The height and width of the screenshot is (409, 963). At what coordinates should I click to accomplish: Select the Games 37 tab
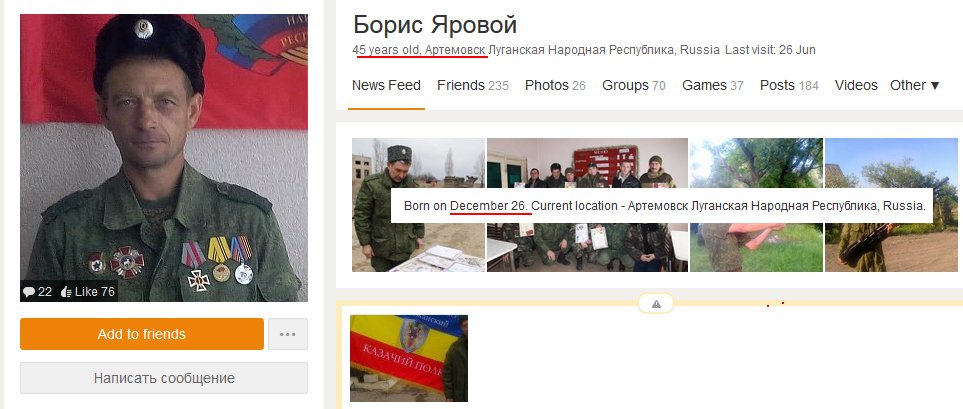click(x=713, y=85)
